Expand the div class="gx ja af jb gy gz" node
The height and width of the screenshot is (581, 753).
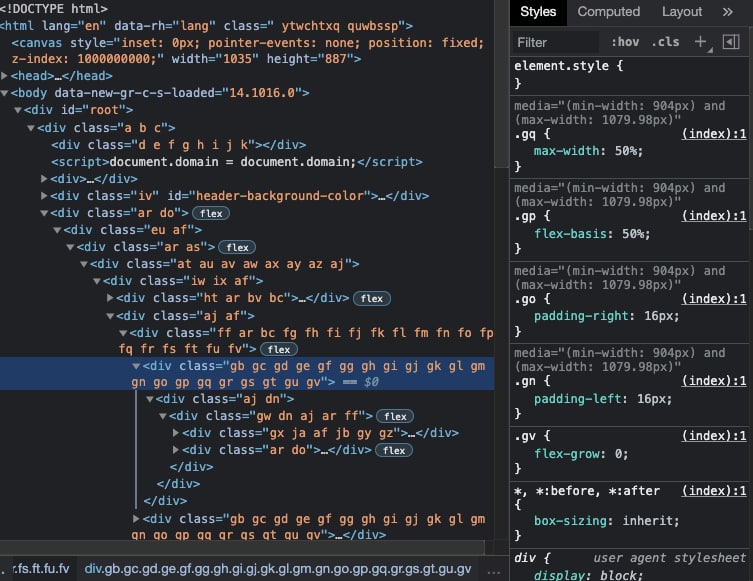(x=176, y=433)
